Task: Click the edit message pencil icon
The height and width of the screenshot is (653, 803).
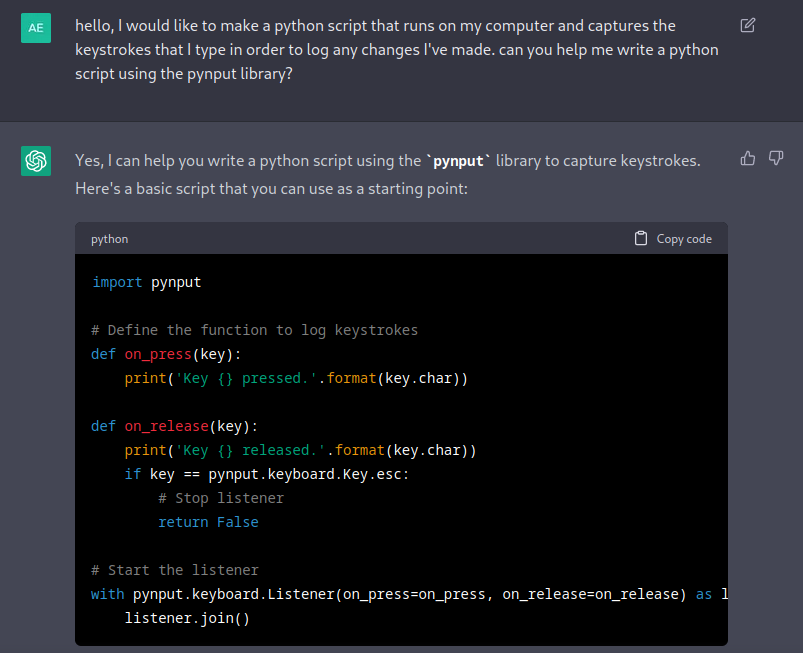Action: tap(747, 25)
